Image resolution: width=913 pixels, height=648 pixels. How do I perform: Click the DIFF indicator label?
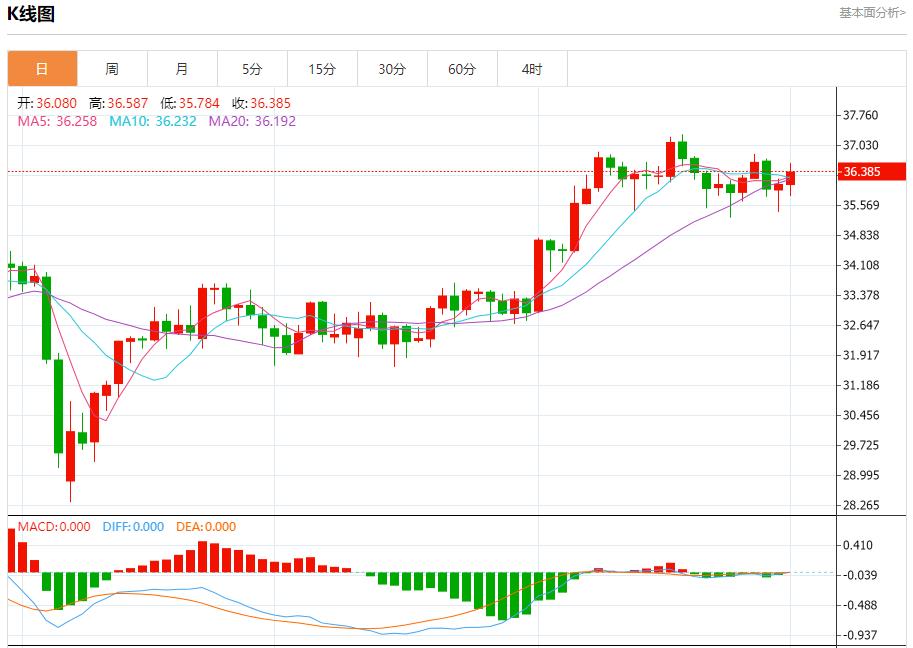point(133,527)
